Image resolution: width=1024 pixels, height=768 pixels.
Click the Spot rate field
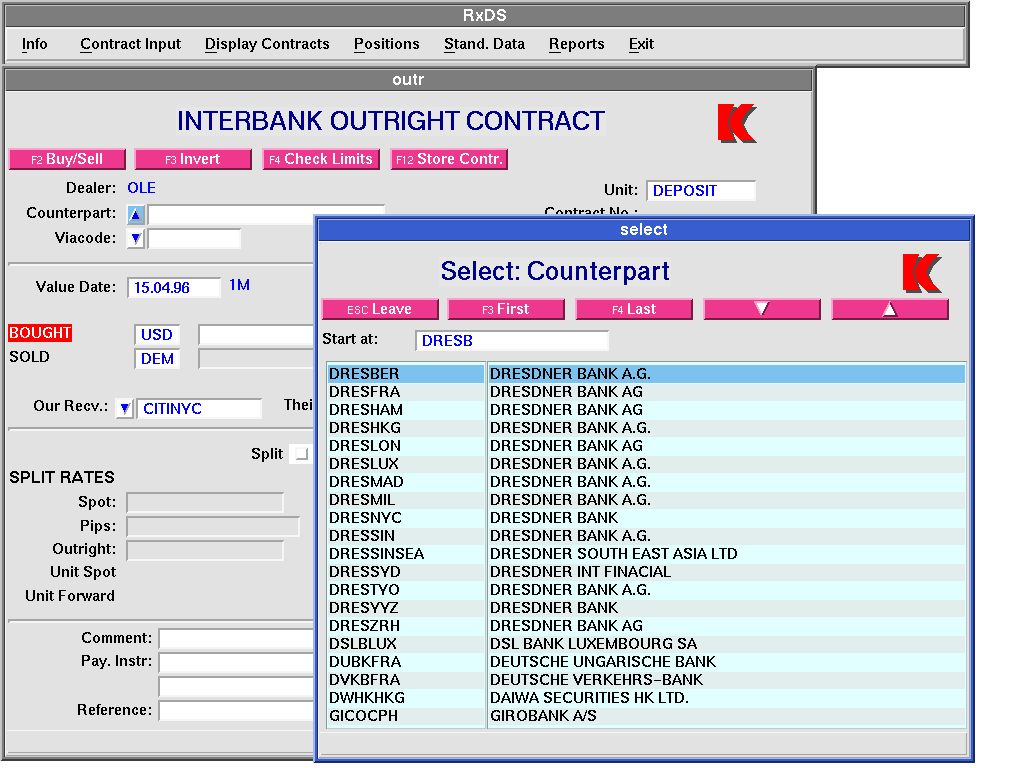(x=205, y=502)
